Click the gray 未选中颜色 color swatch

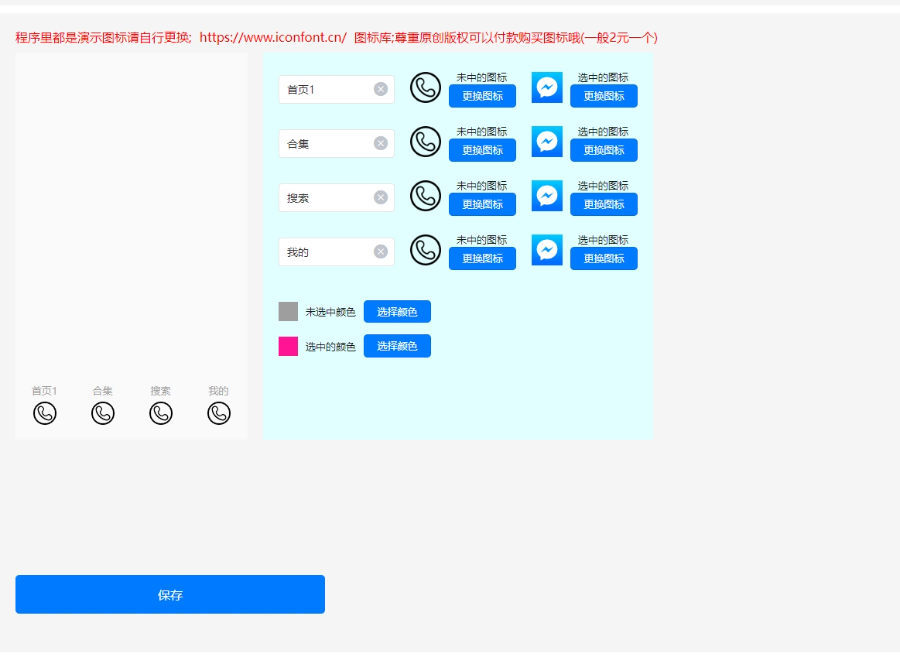(288, 312)
